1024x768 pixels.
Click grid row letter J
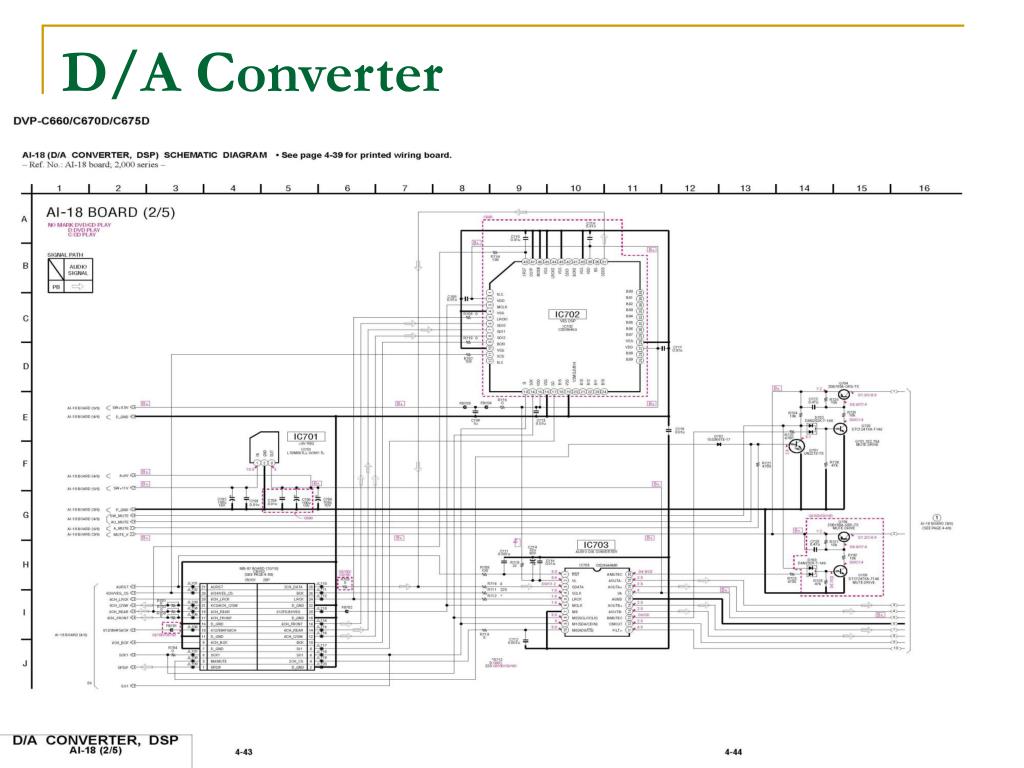25,664
